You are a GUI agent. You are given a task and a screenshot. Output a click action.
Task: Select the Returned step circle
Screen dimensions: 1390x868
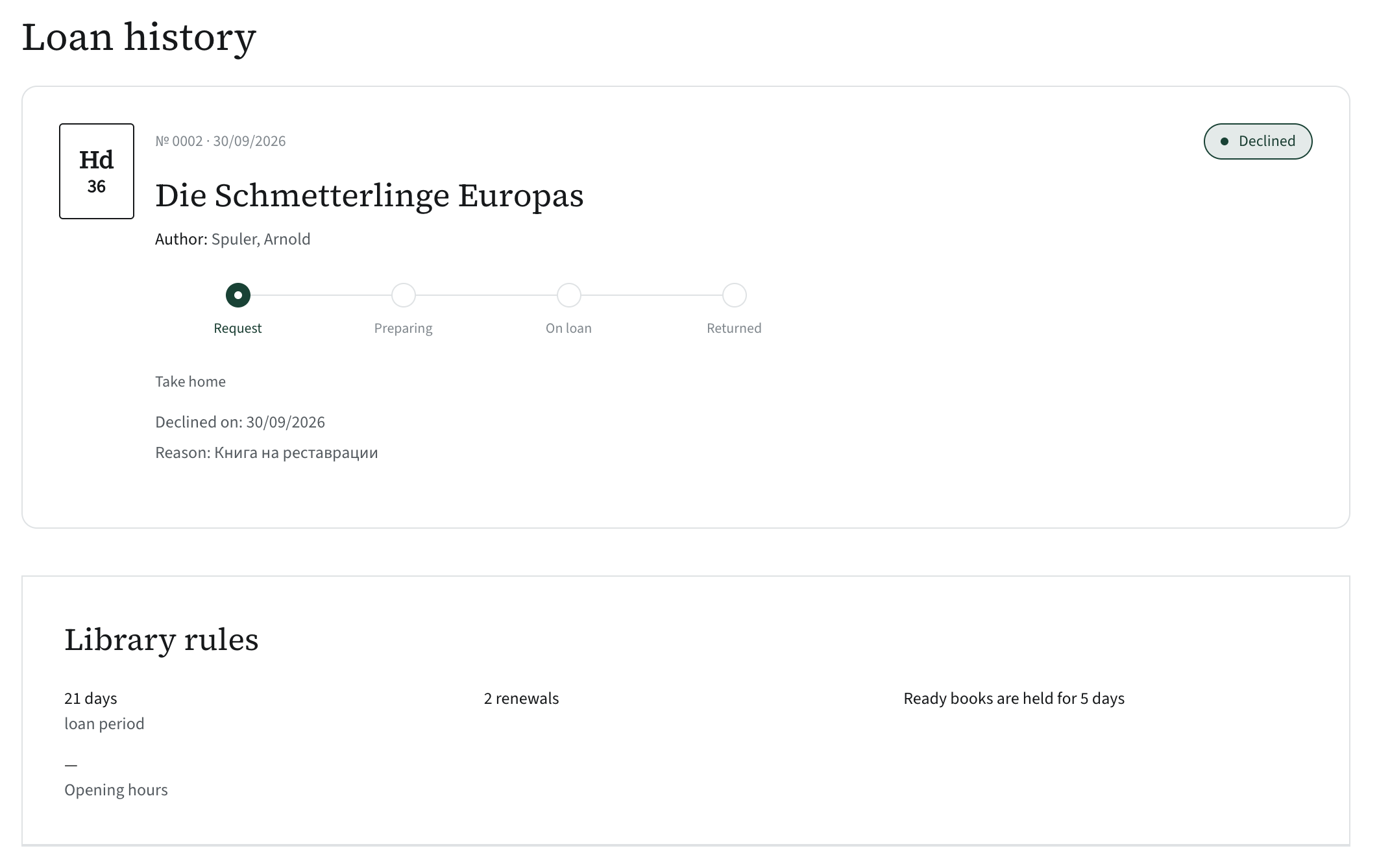[735, 295]
